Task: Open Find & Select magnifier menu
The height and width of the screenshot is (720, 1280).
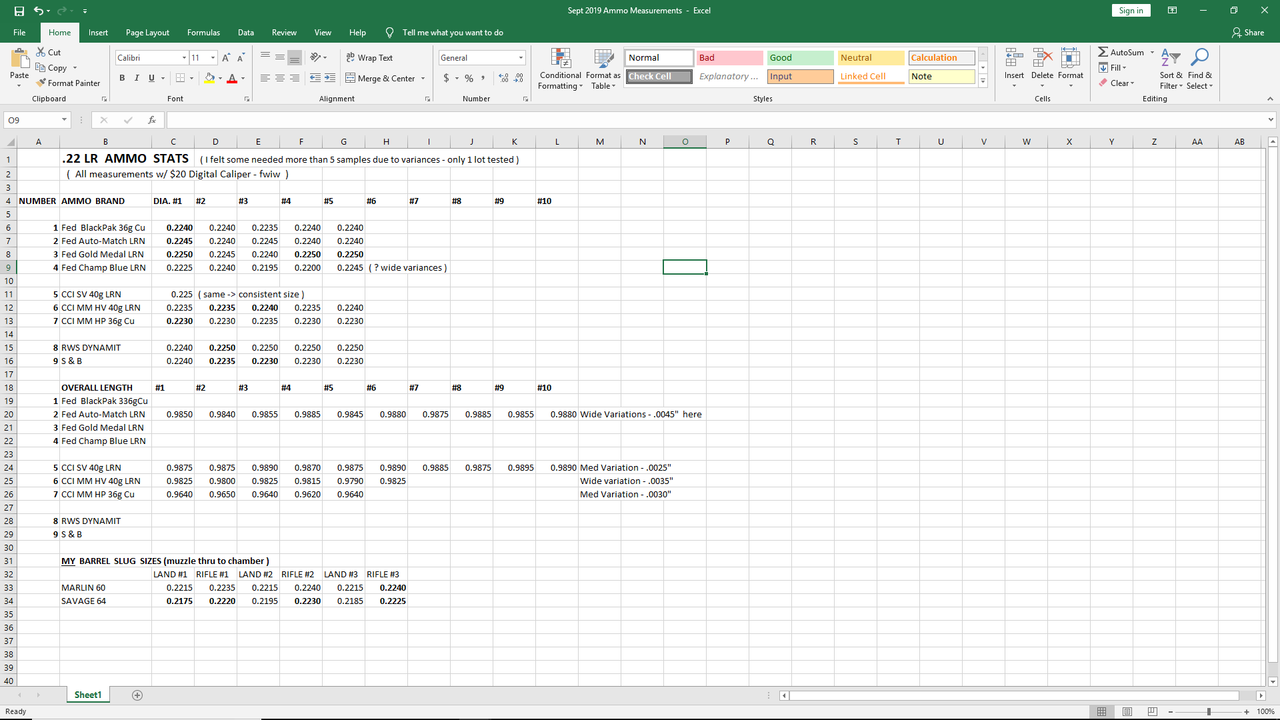Action: 1200,68
